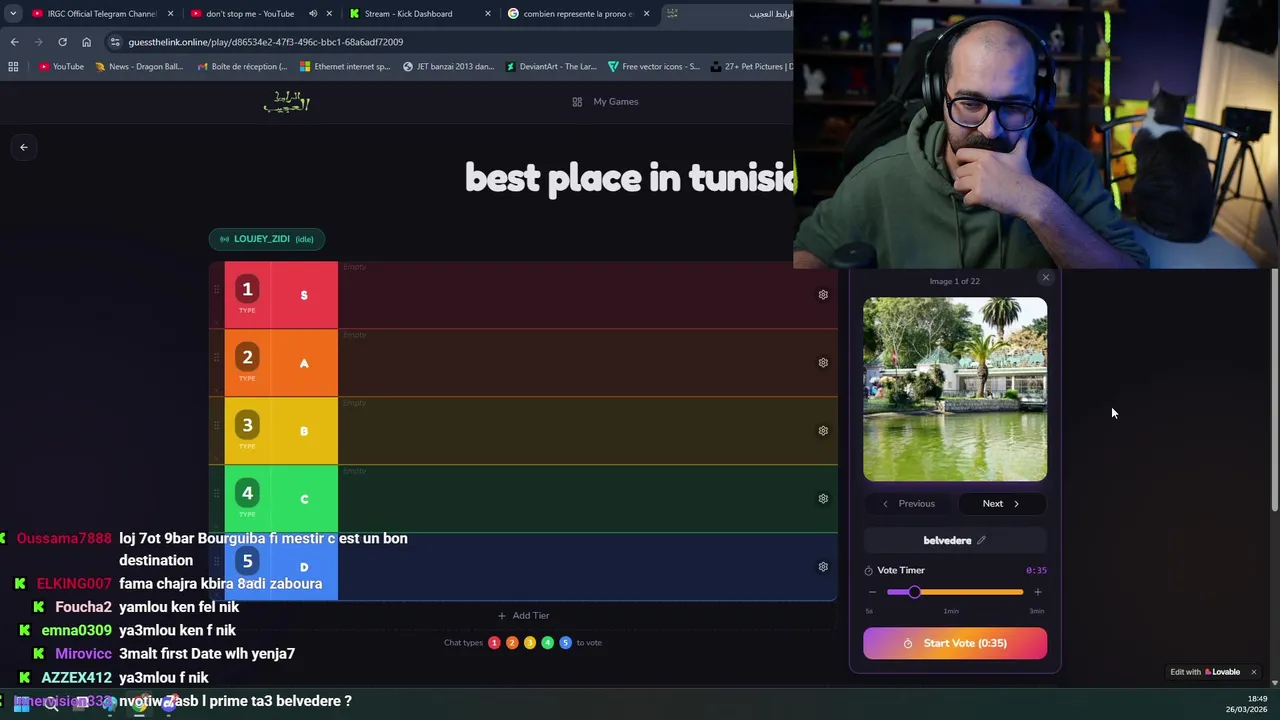Open the Ethernet internet bookmark
This screenshot has height=720, width=1280.
point(345,67)
